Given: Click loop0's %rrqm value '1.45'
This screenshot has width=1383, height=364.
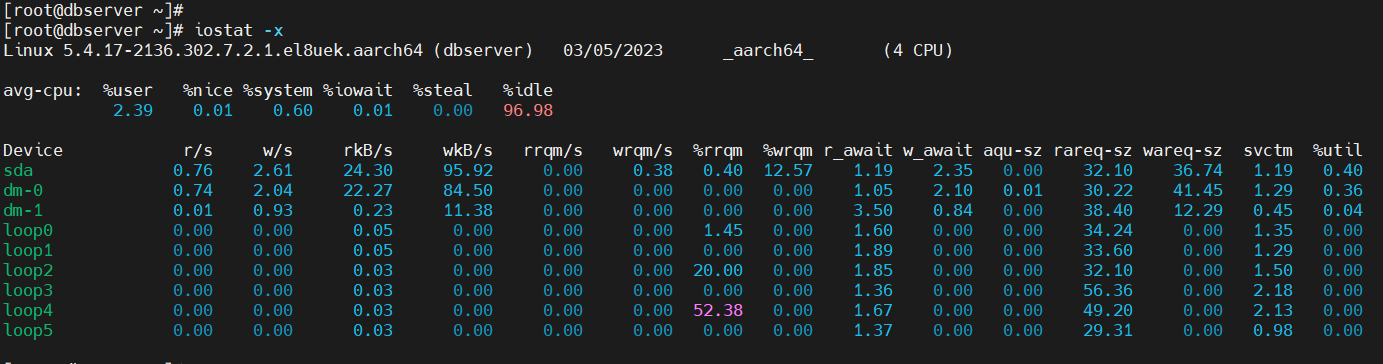Looking at the screenshot, I should pos(723,230).
